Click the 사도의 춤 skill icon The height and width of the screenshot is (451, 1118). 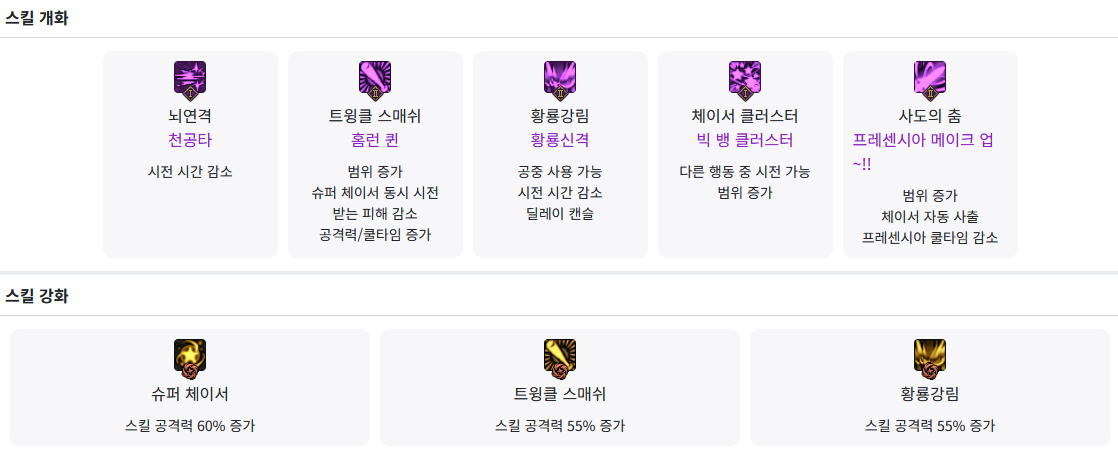pos(930,78)
